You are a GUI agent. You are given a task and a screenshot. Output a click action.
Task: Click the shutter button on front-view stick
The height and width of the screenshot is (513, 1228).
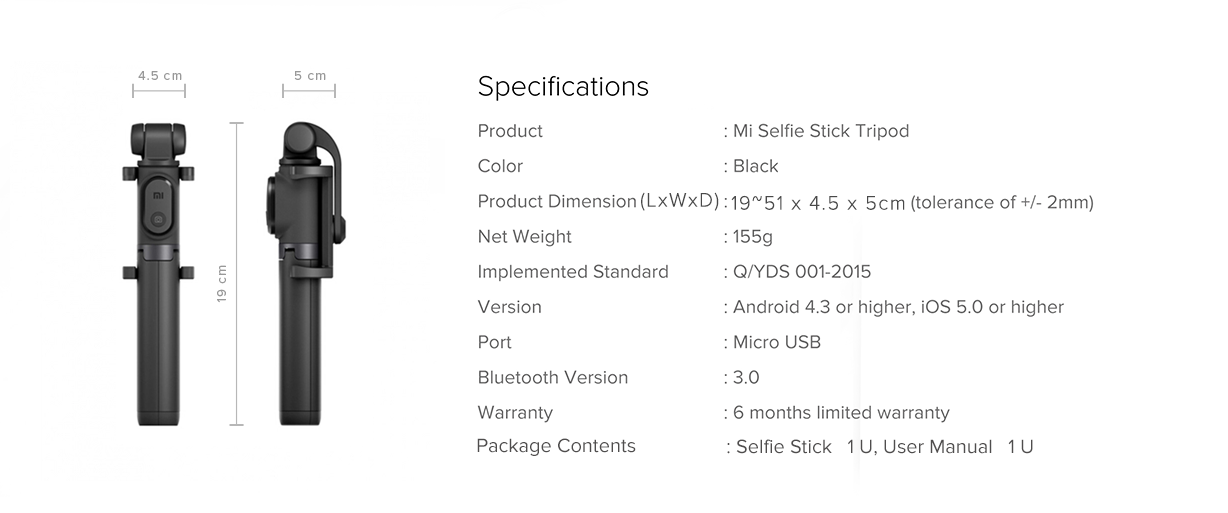coord(158,217)
